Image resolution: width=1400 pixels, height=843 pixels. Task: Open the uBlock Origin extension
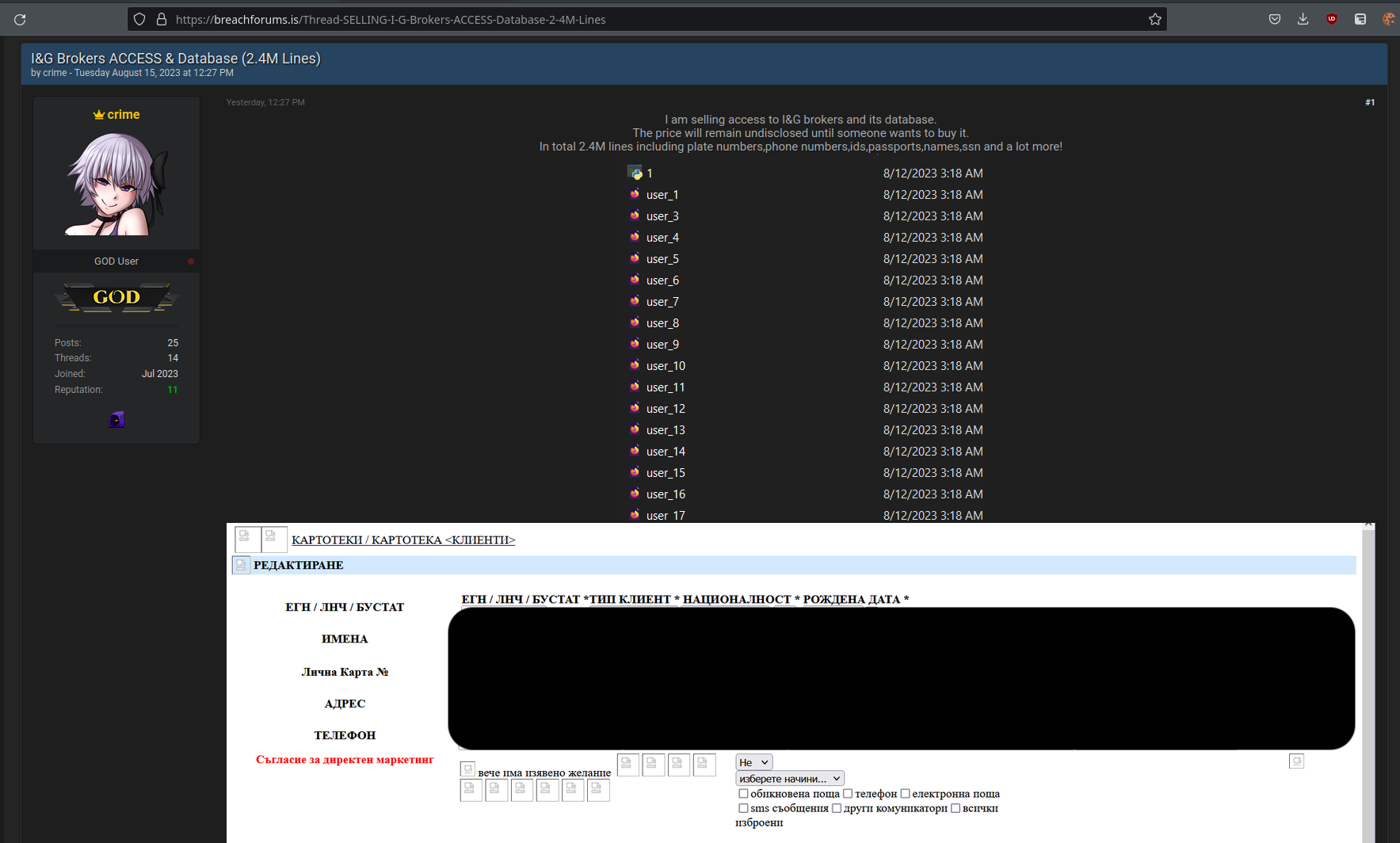1331,19
